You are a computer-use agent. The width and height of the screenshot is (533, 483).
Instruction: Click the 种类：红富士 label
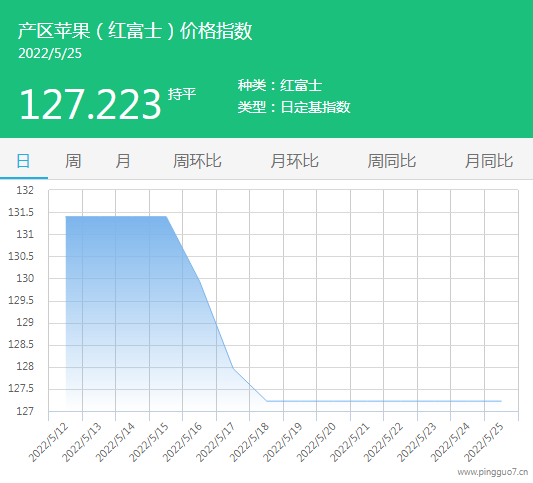[280, 85]
